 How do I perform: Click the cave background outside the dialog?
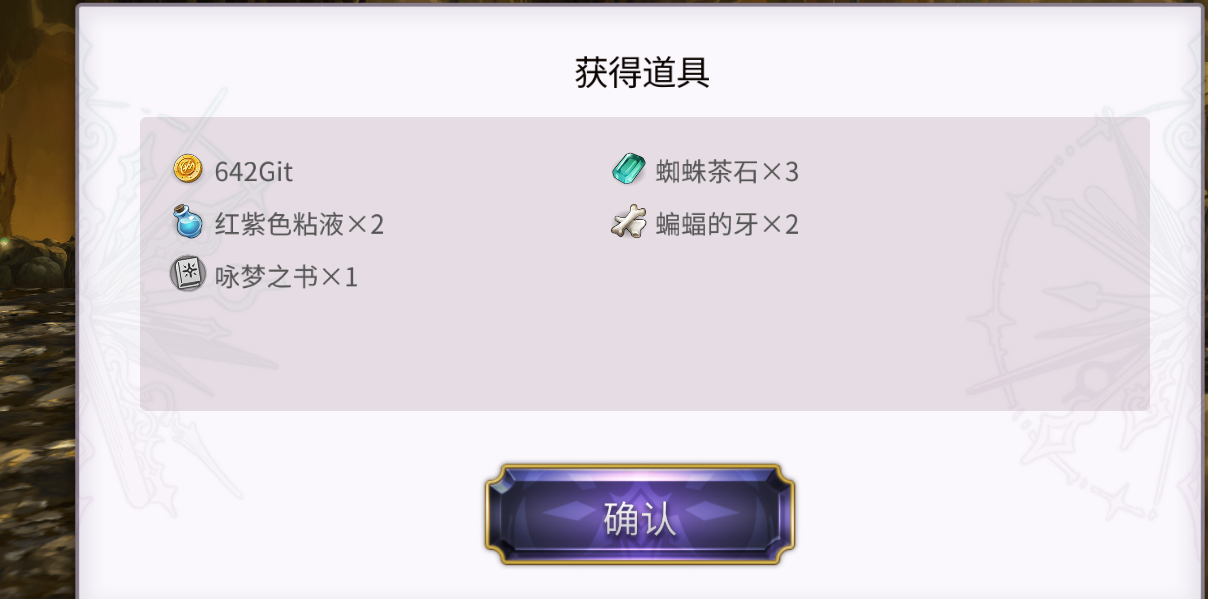36,300
